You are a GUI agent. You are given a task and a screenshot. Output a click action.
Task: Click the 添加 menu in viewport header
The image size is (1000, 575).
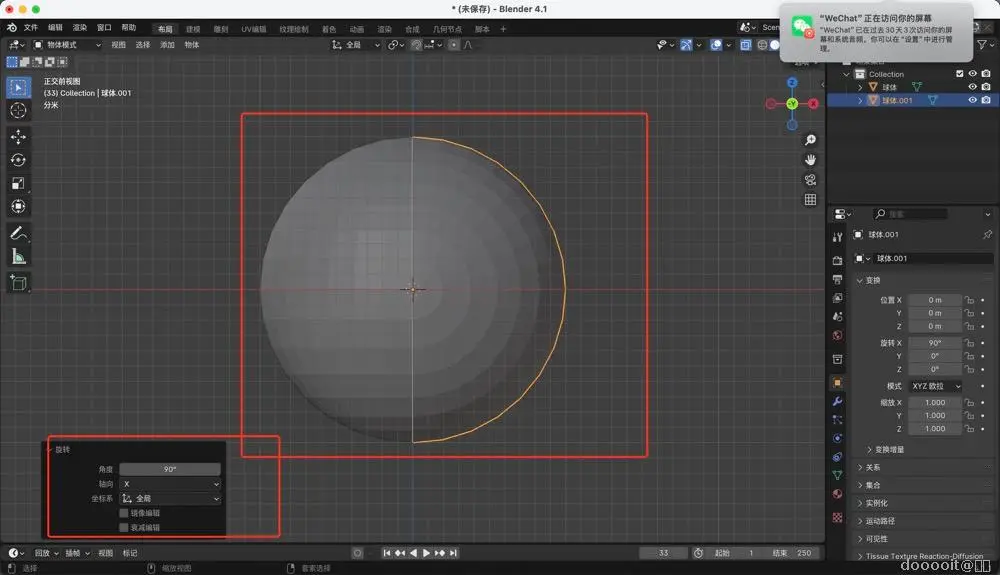[x=167, y=45]
